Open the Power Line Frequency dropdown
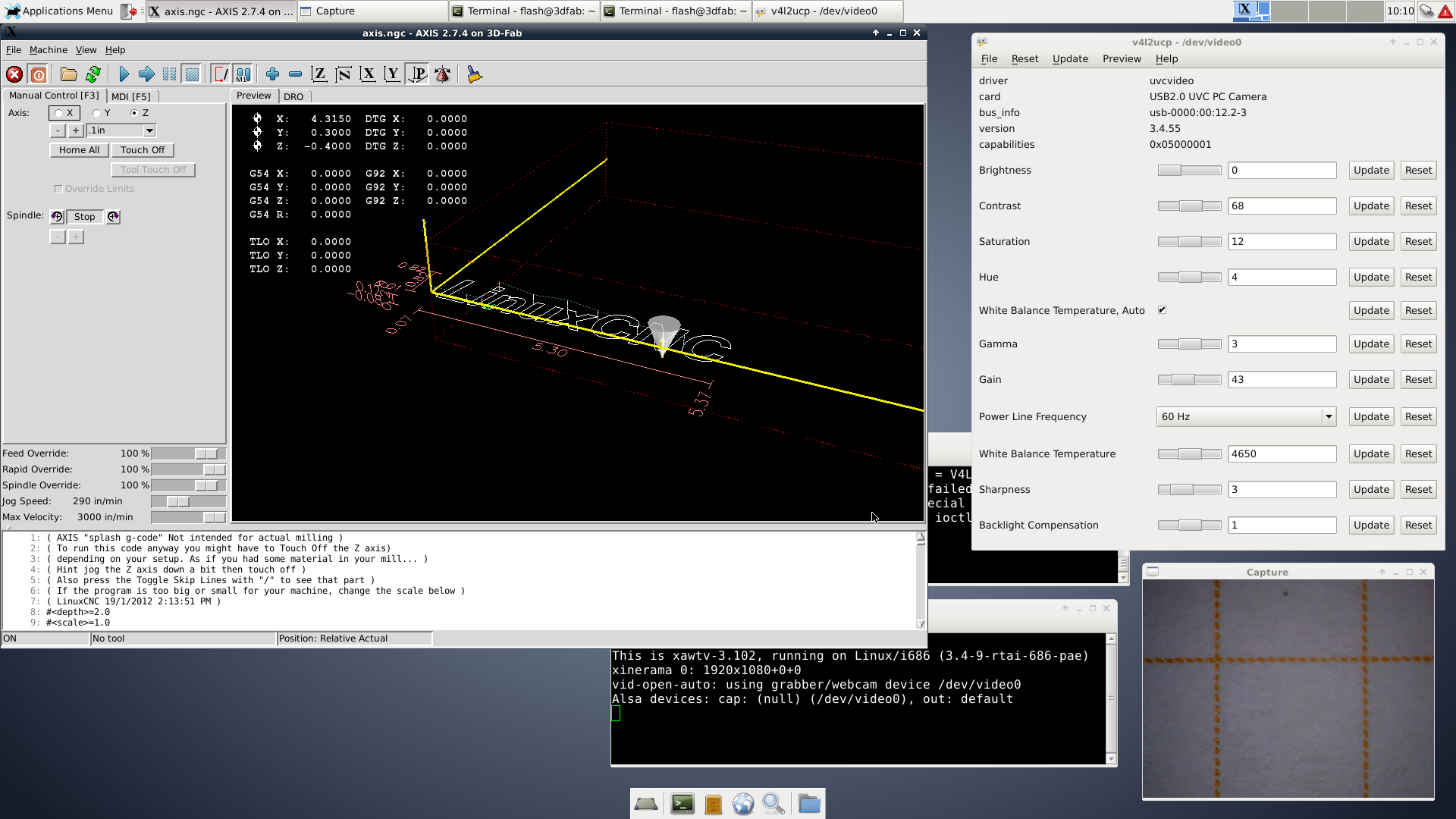The height and width of the screenshot is (819, 1456). tap(1245, 417)
